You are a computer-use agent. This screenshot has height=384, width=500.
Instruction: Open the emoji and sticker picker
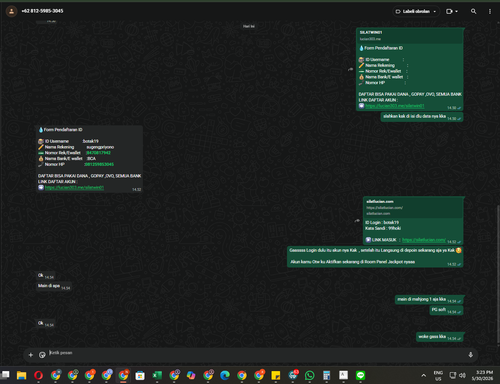point(42,355)
